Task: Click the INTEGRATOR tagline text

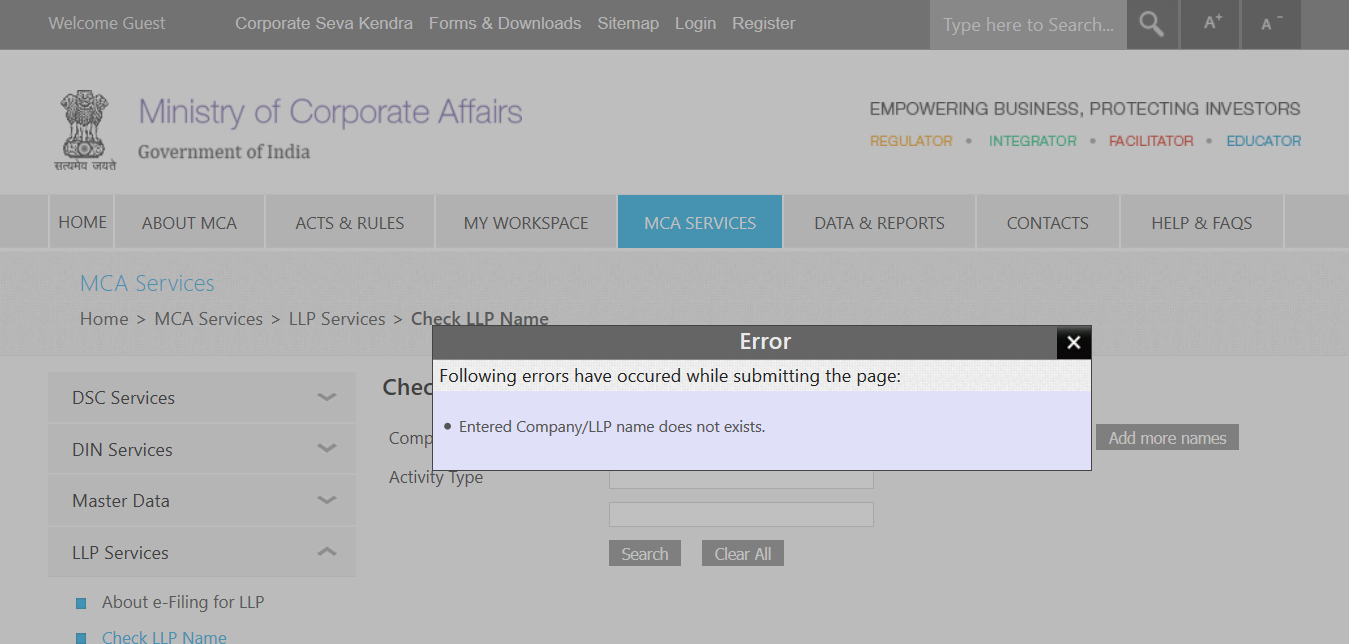Action: 1033,141
